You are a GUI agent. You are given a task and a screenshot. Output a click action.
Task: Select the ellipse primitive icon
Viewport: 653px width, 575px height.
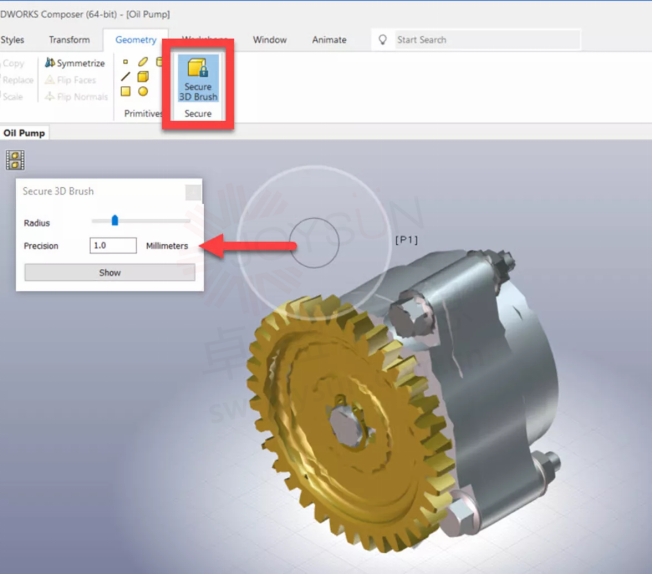143,62
